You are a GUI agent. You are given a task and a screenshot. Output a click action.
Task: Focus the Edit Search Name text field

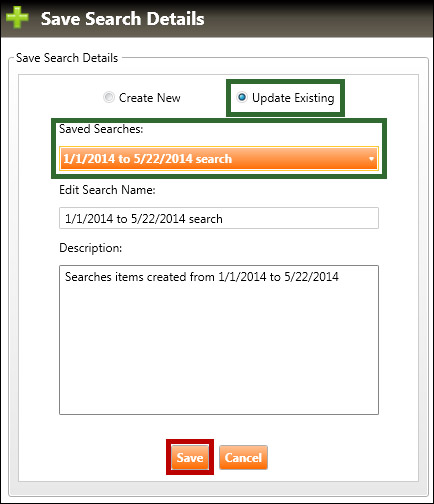coord(219,218)
